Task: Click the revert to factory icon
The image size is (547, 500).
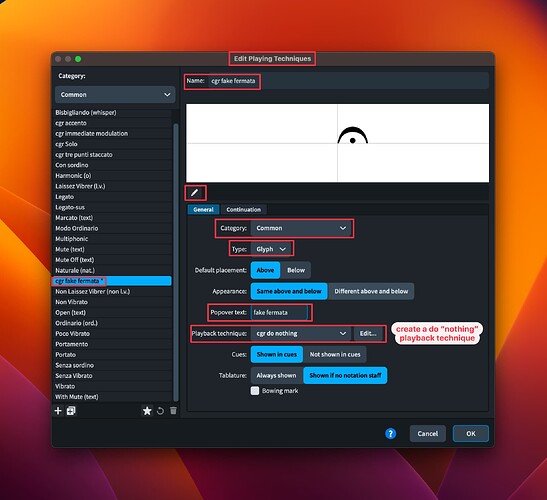Action: click(x=160, y=411)
